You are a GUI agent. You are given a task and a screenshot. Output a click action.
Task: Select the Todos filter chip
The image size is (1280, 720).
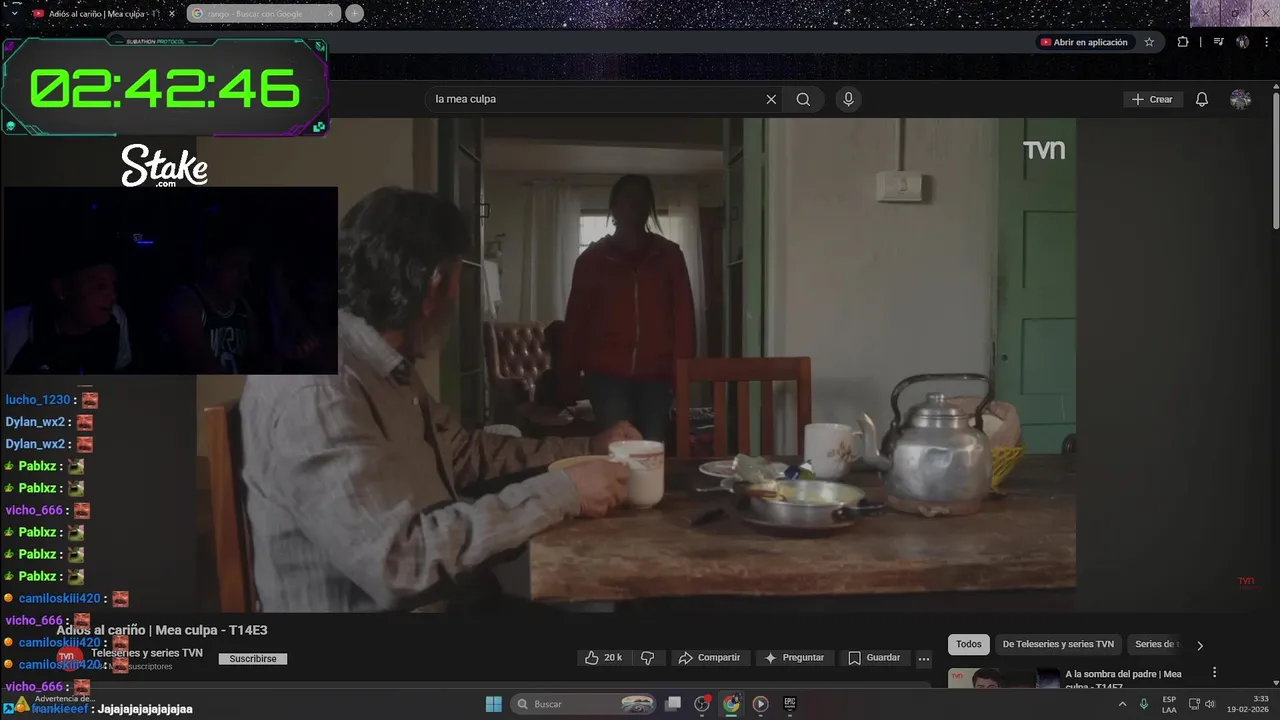click(x=969, y=644)
